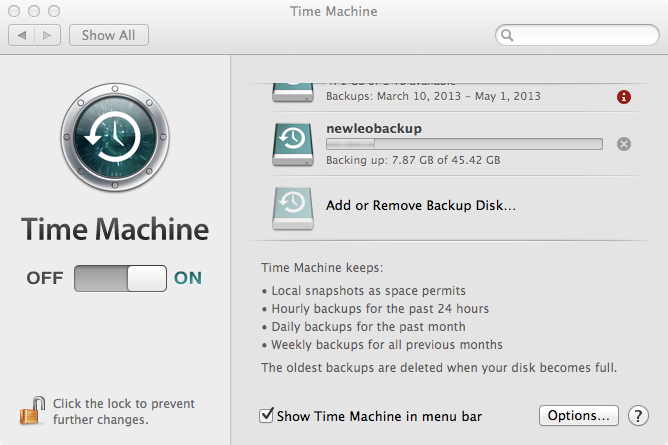Click the Add or Remove Backup Disk icon
Image resolution: width=668 pixels, height=445 pixels.
[x=293, y=208]
